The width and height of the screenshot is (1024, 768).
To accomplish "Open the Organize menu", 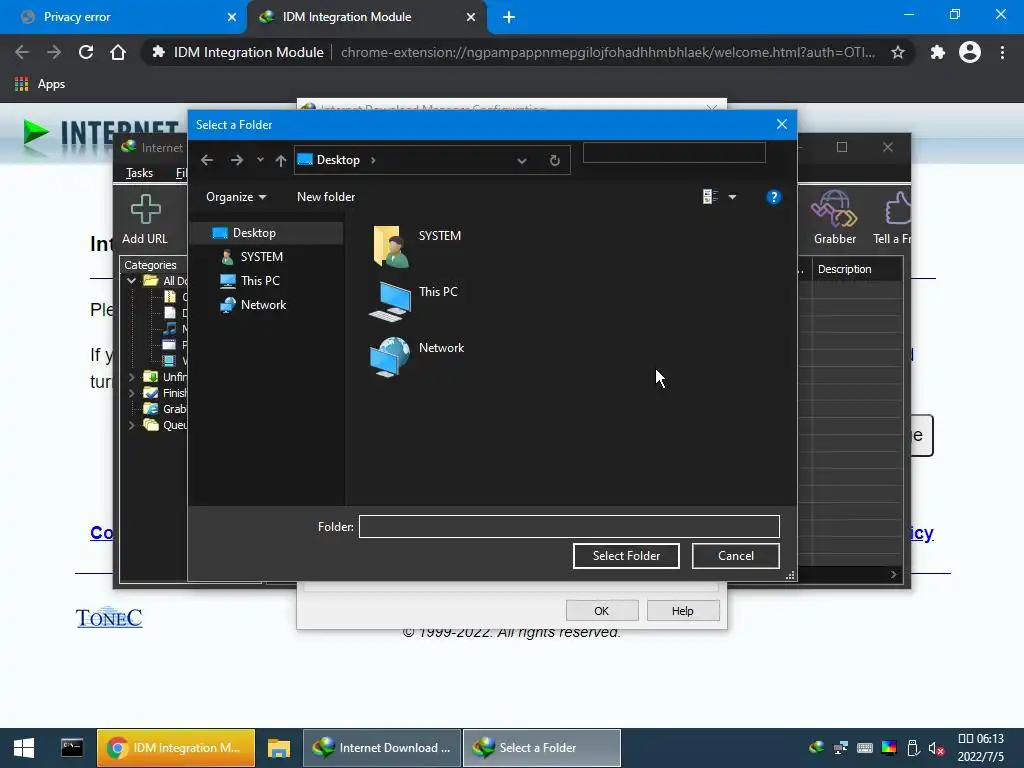I will point(236,197).
